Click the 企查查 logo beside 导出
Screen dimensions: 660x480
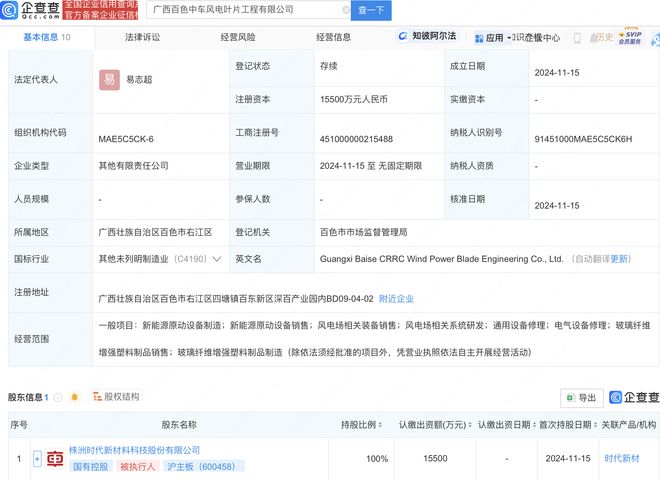(634, 397)
